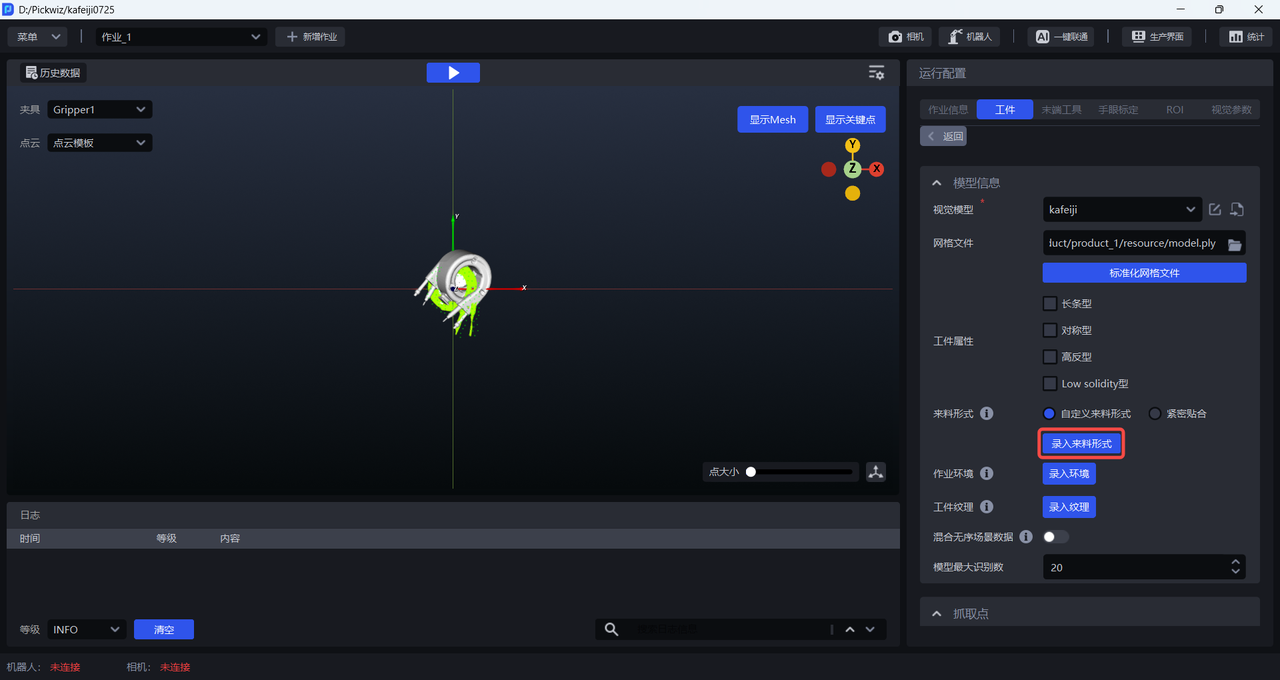
Task: Switch to the 末端工具 tab
Action: coord(1061,110)
